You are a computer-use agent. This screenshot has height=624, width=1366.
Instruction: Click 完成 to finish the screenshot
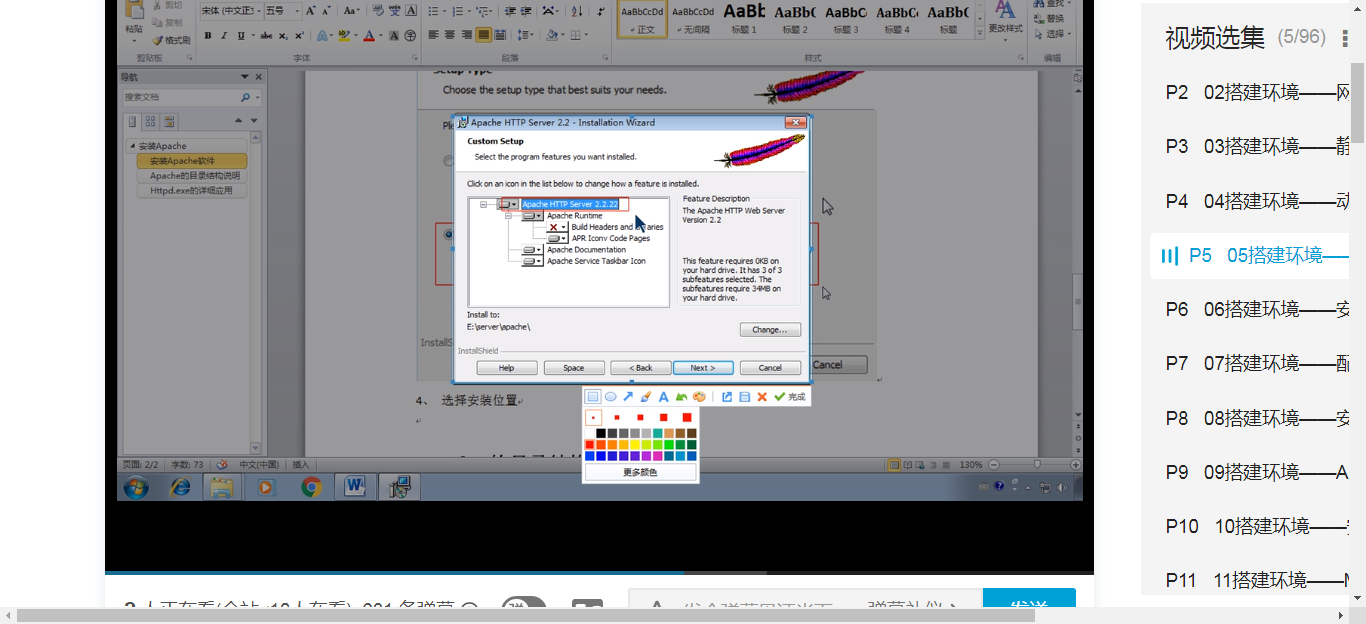coord(789,397)
